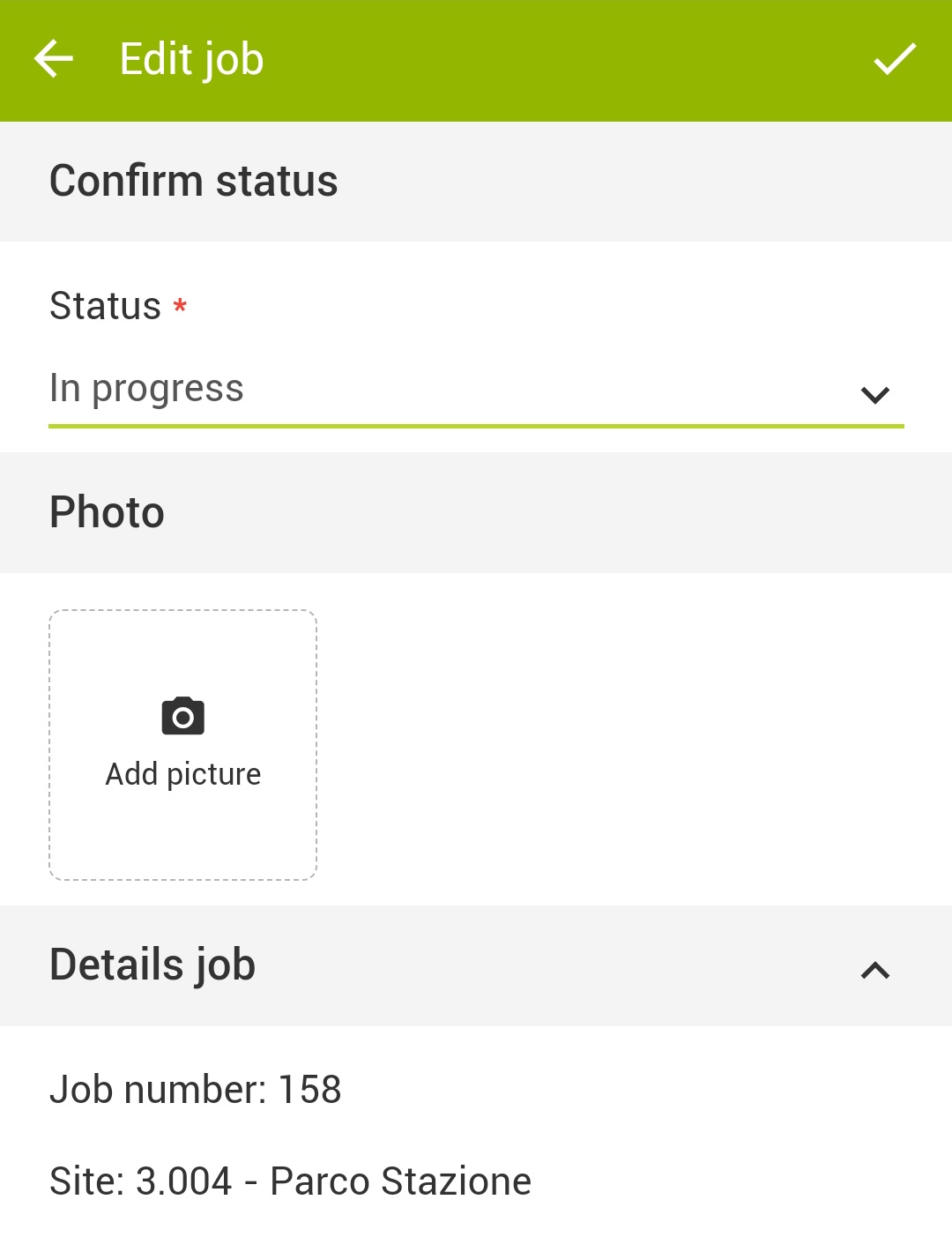Image resolution: width=952 pixels, height=1237 pixels.
Task: Click the "Edit job" screen title
Action: pyautogui.click(x=191, y=60)
